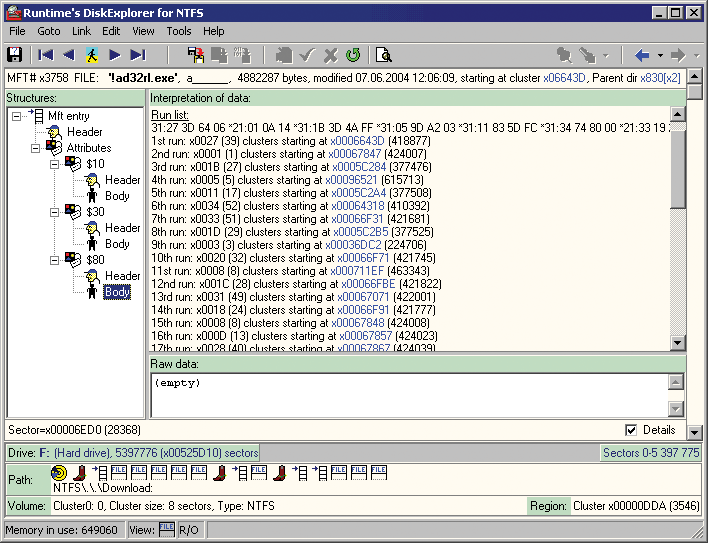
Task: Collapse the $80 attribute node
Action: (x=54, y=260)
